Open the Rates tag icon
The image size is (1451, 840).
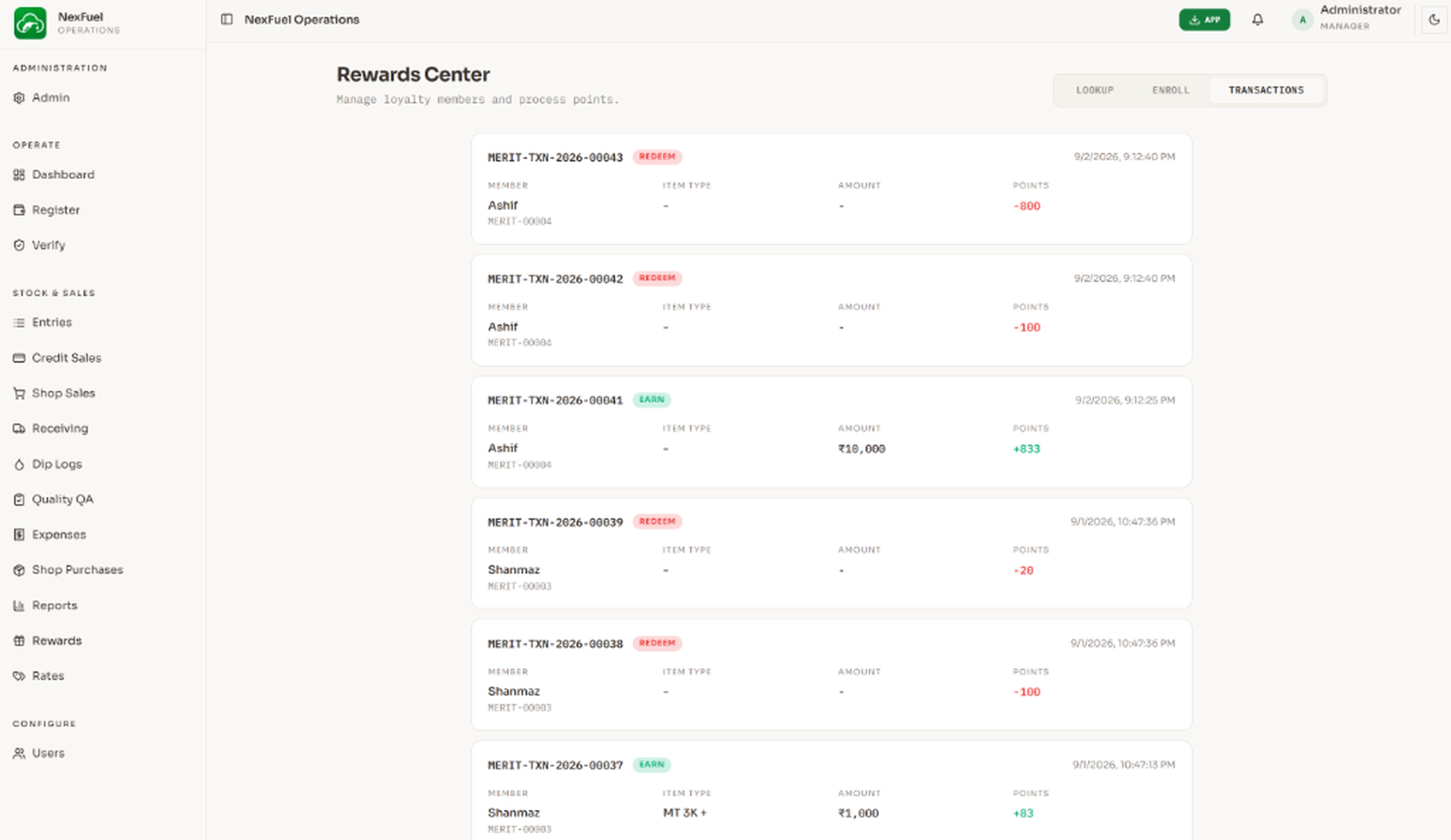coord(19,676)
